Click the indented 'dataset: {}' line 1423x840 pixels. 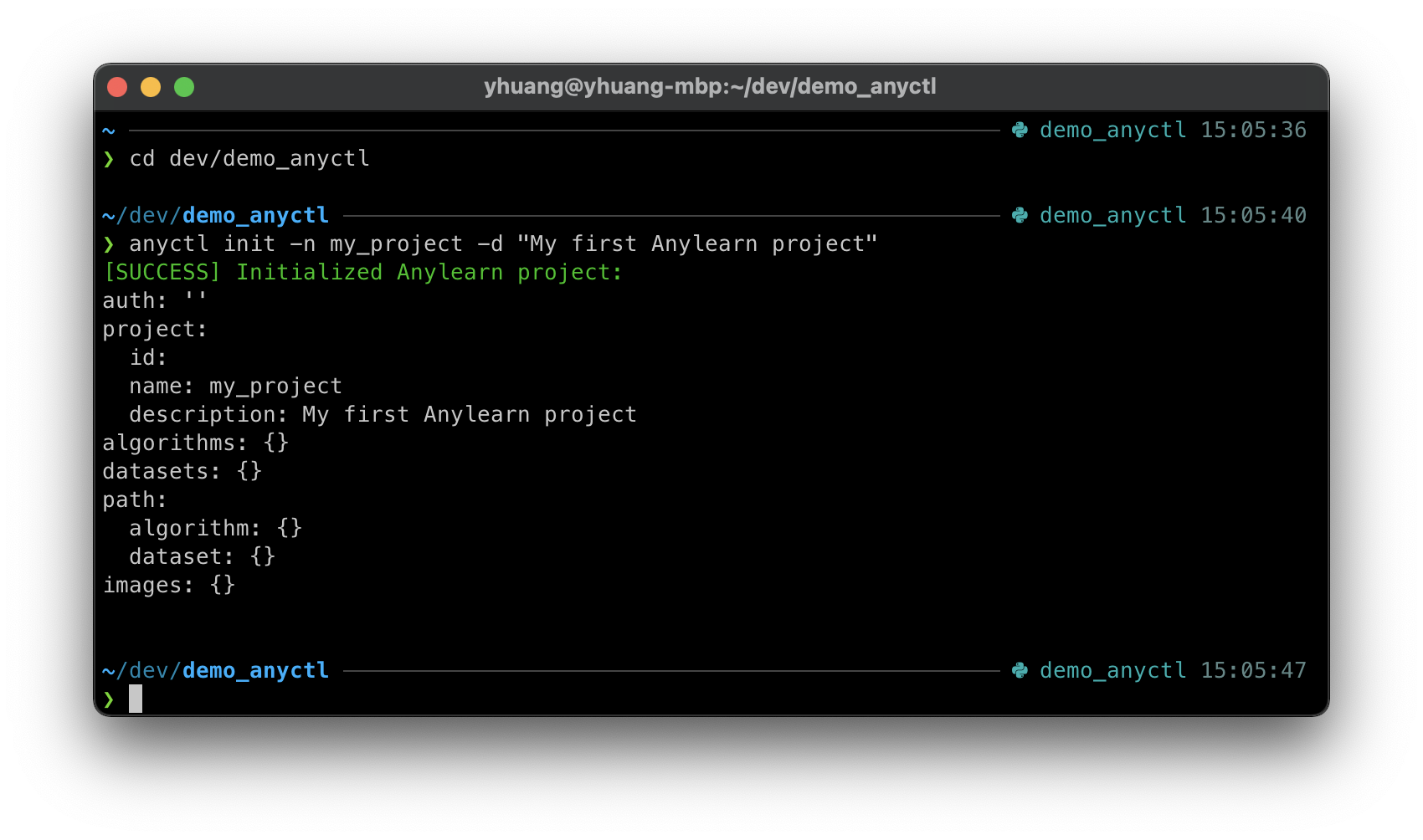pos(202,556)
